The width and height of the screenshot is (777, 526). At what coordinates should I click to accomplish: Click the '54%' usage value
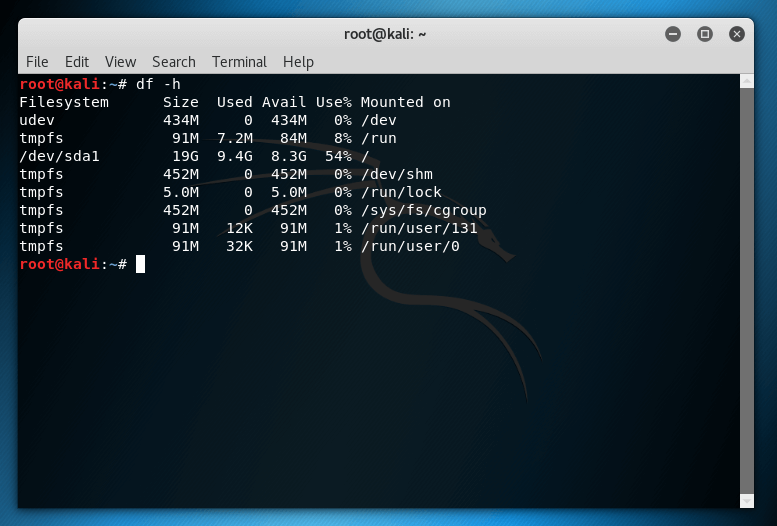(x=338, y=157)
